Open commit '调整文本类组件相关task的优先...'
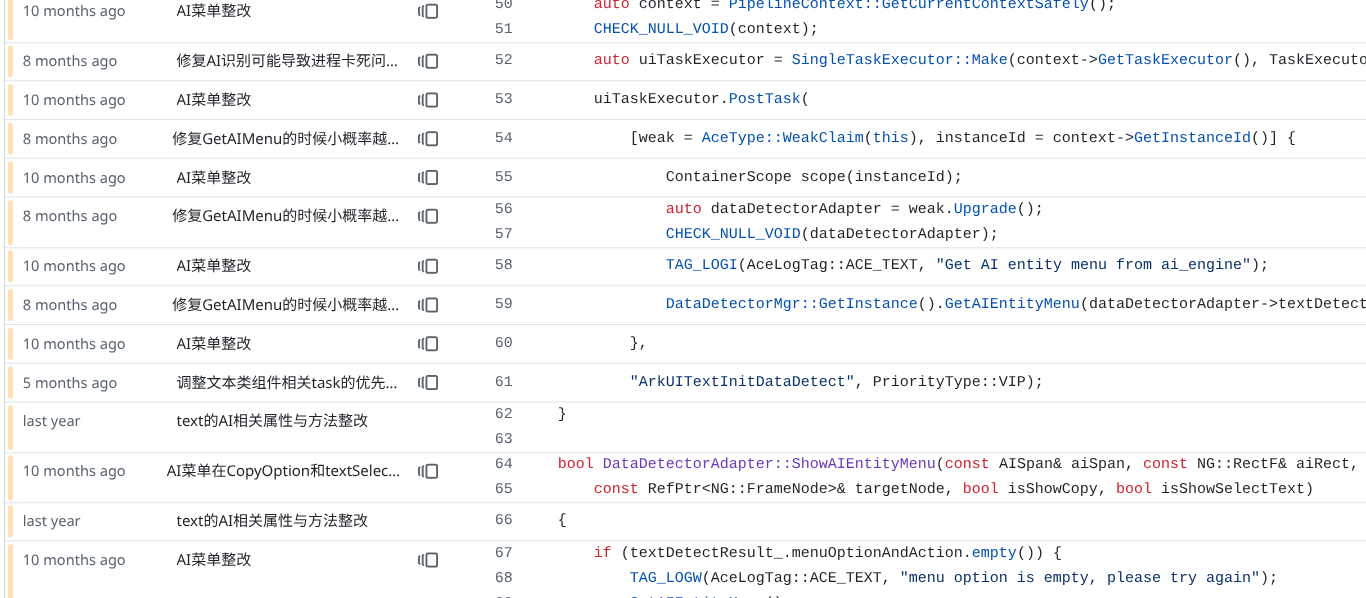 [x=287, y=382]
